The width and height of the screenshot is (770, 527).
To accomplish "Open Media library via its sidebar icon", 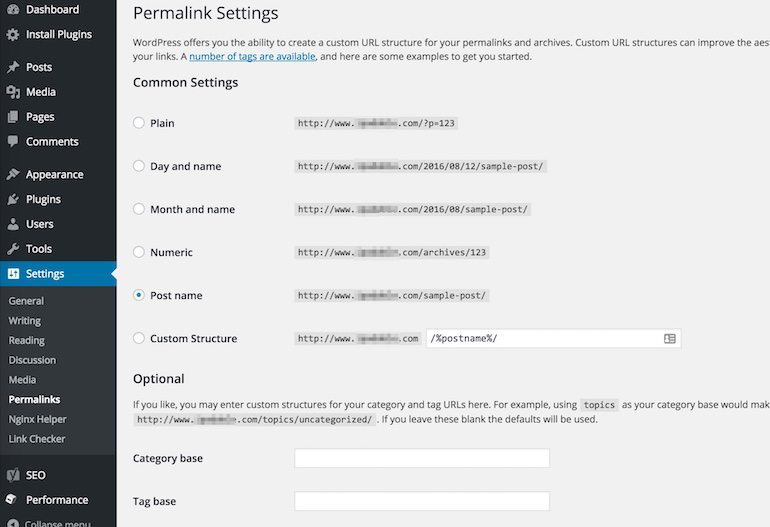I will tap(13, 92).
